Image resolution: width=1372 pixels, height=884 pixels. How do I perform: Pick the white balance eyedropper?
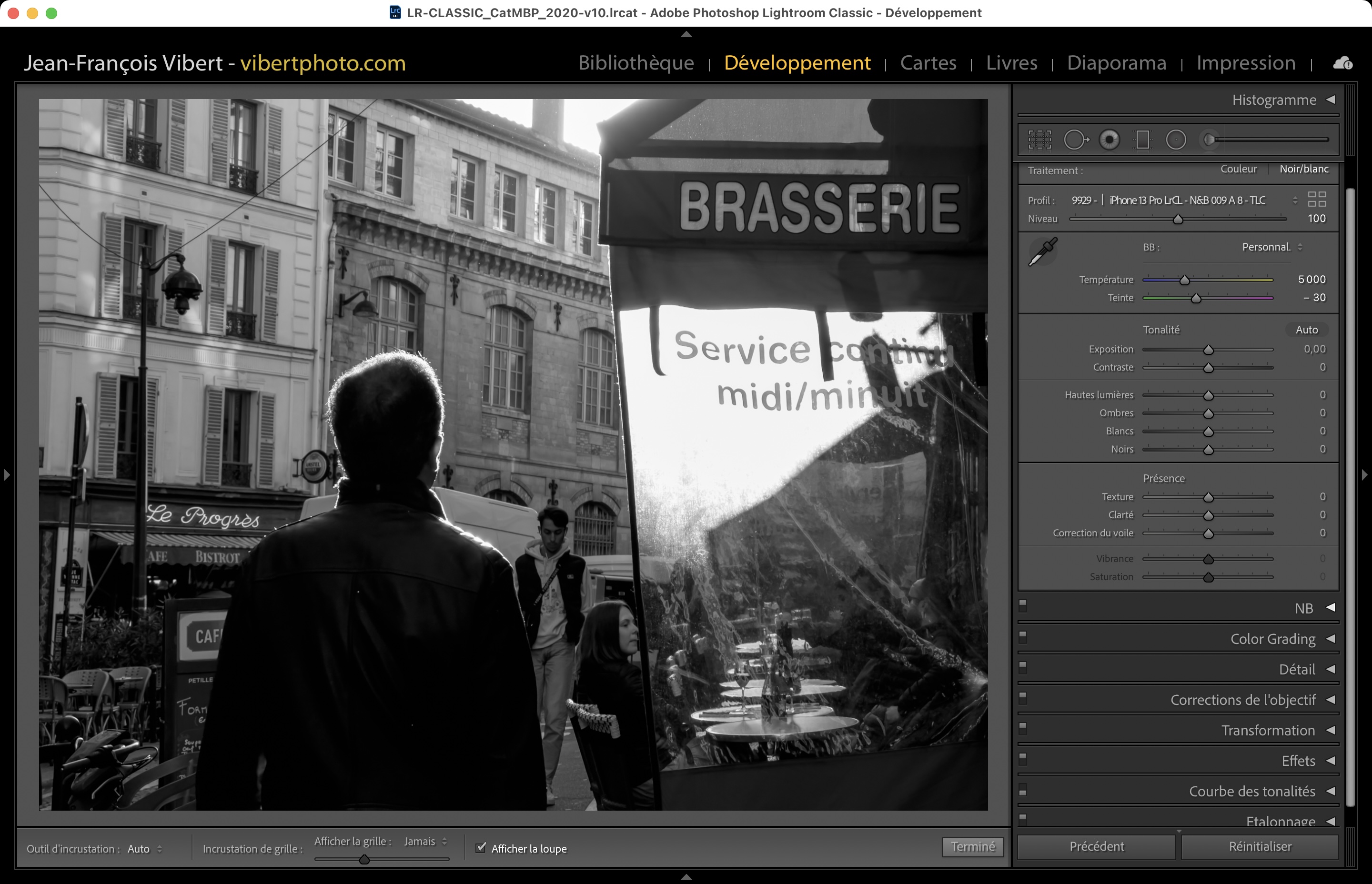pyautogui.click(x=1042, y=251)
